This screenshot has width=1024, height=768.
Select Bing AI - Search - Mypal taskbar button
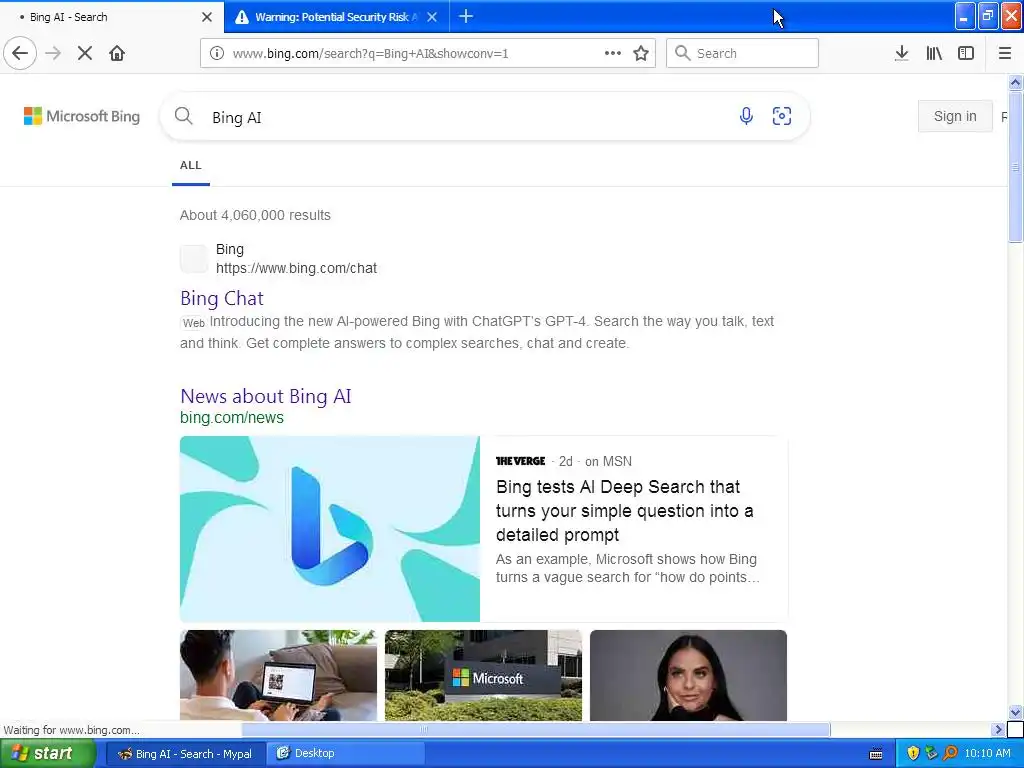[185, 754]
